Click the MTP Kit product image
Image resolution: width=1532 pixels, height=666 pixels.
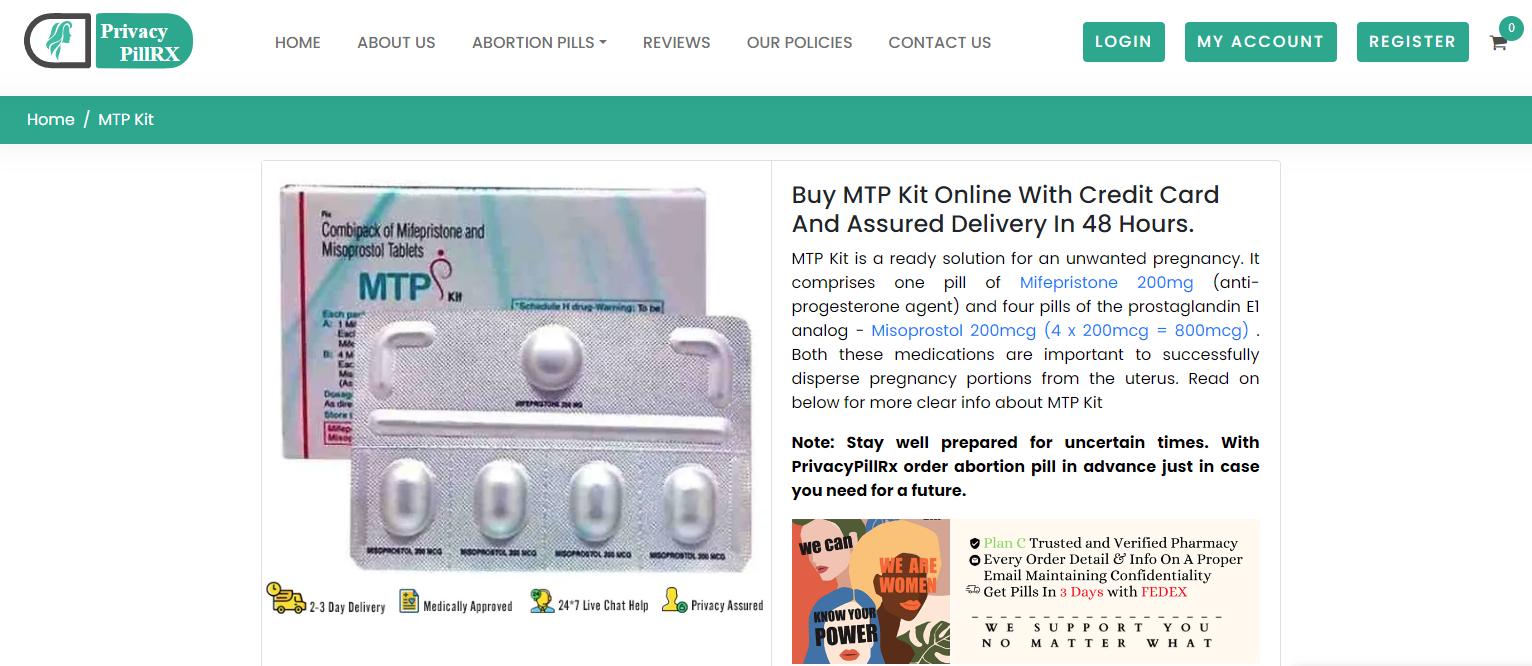coord(516,376)
